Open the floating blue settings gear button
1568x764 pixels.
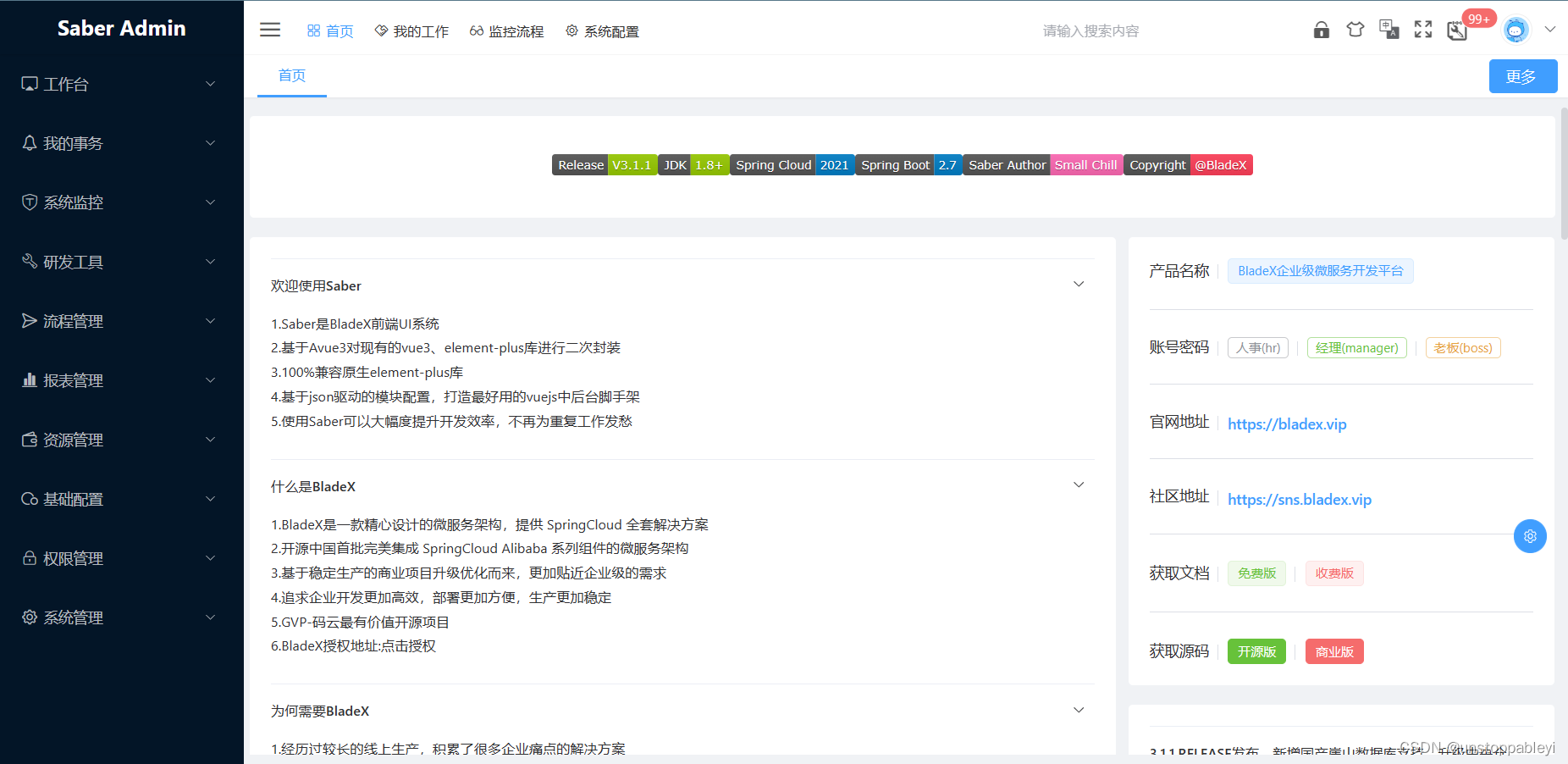[1530, 536]
